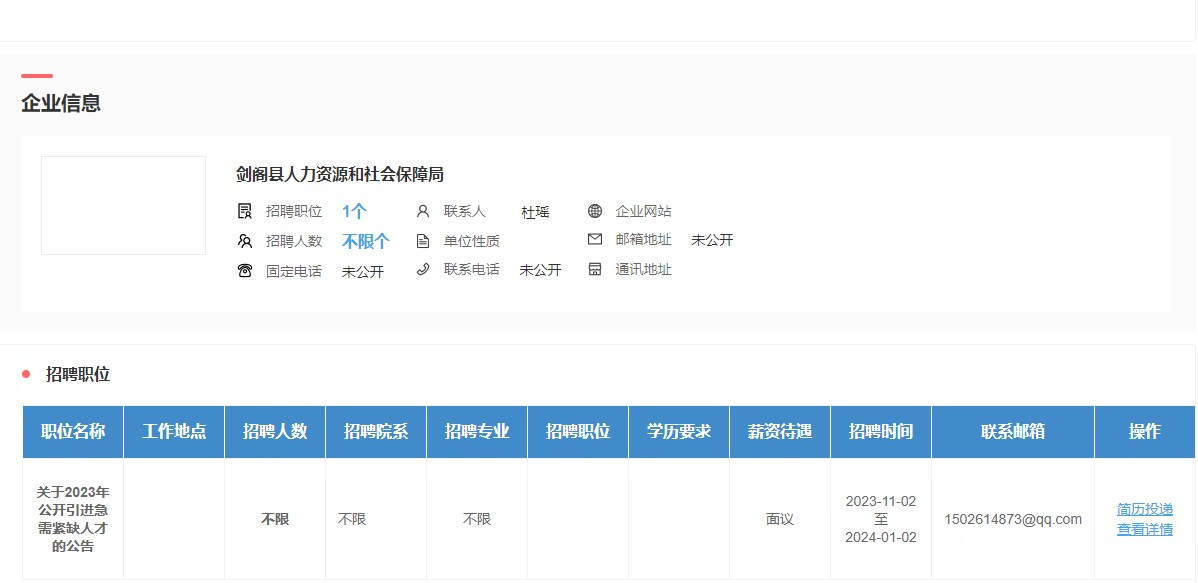Click the 招聘人数 people icon

click(245, 241)
